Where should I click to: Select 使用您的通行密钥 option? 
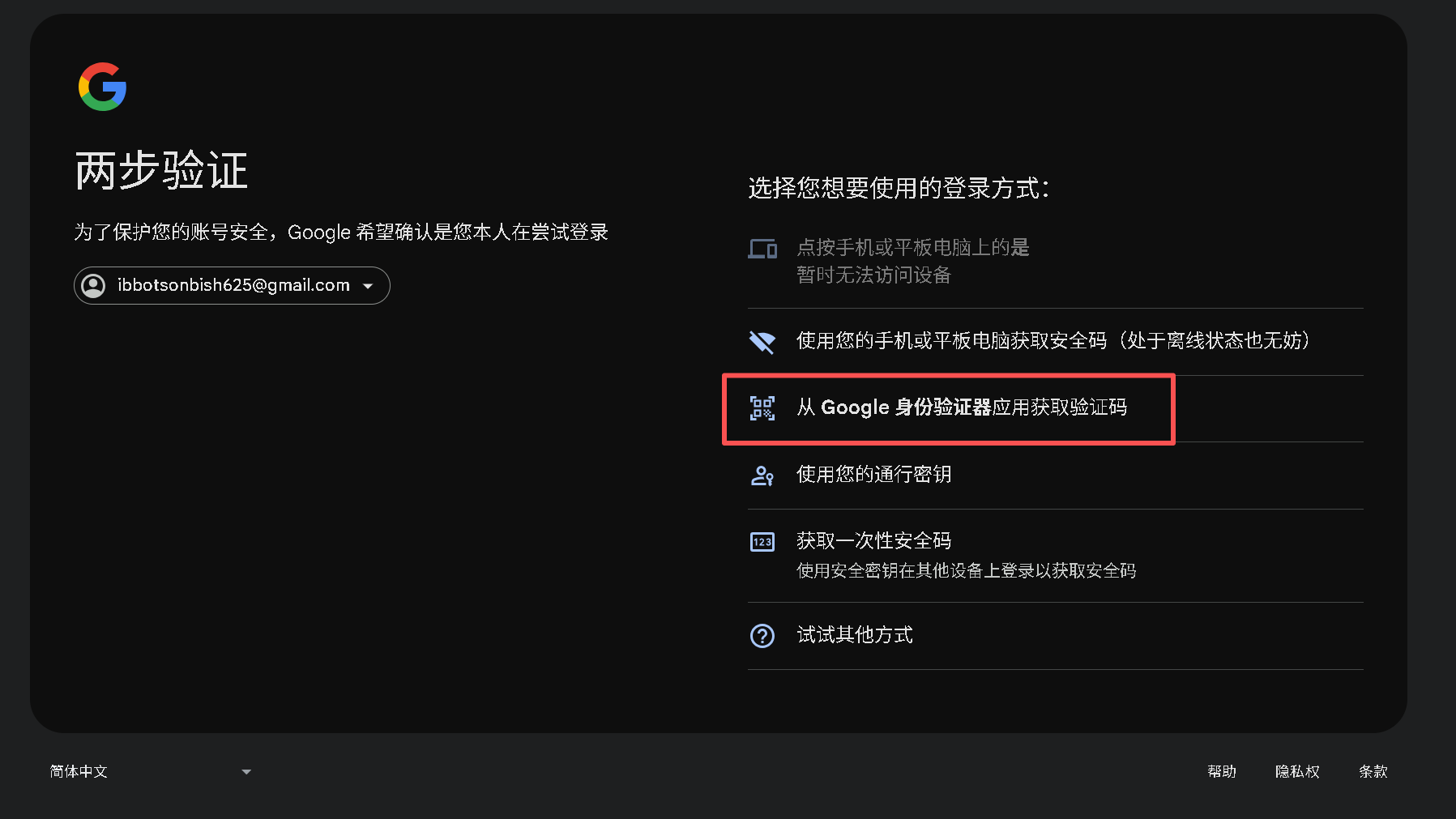point(873,475)
